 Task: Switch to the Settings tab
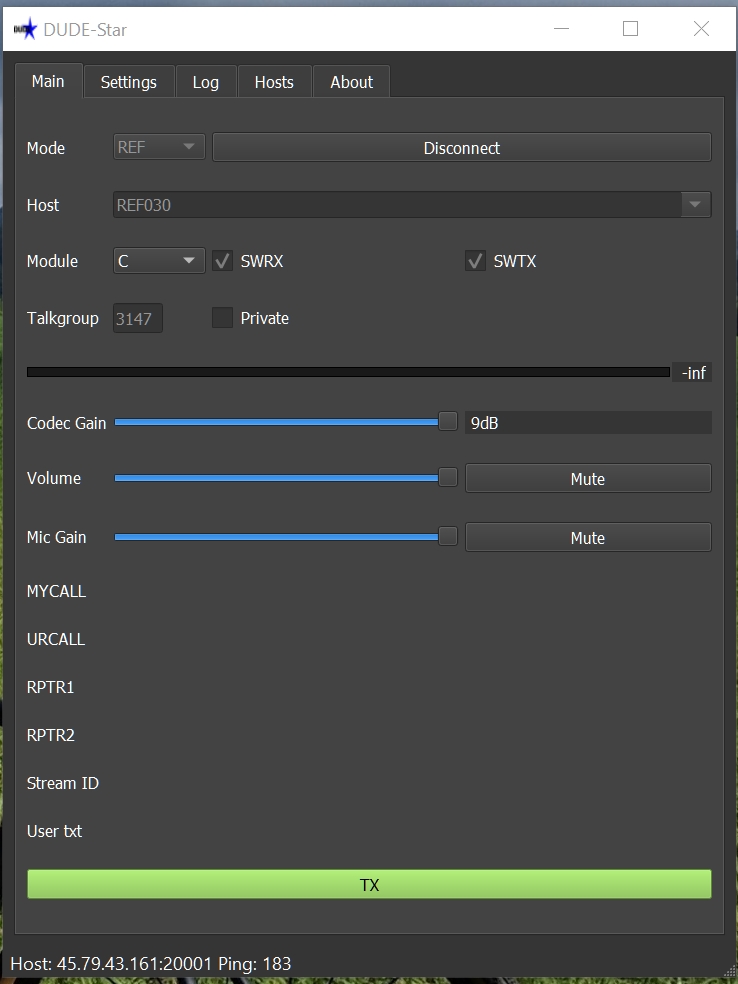click(129, 82)
